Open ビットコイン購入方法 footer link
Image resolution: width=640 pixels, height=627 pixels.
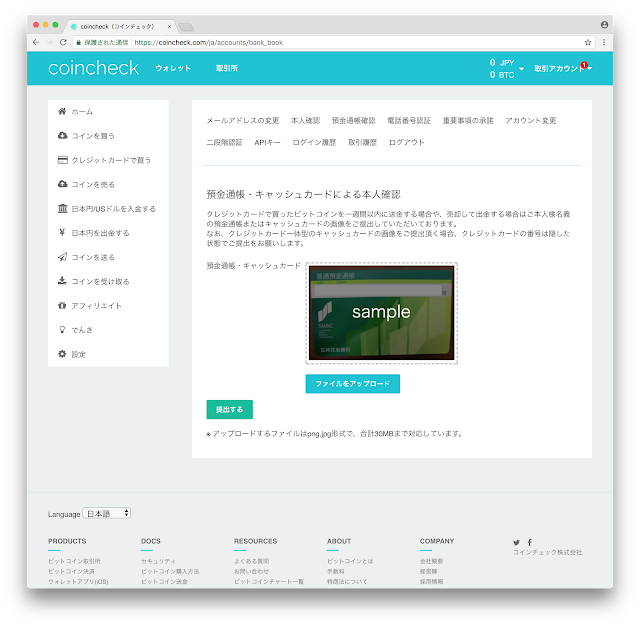[x=170, y=571]
